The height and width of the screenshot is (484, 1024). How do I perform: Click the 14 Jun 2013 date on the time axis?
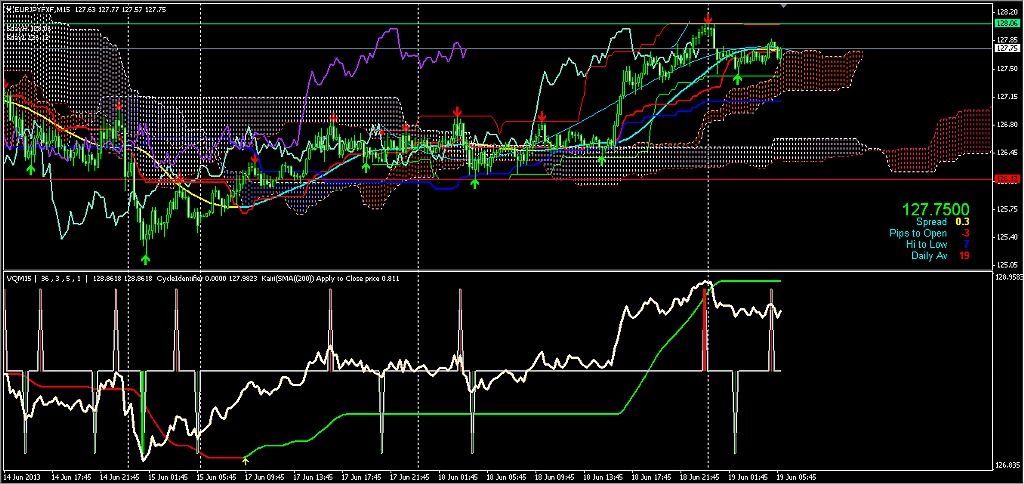tap(23, 478)
